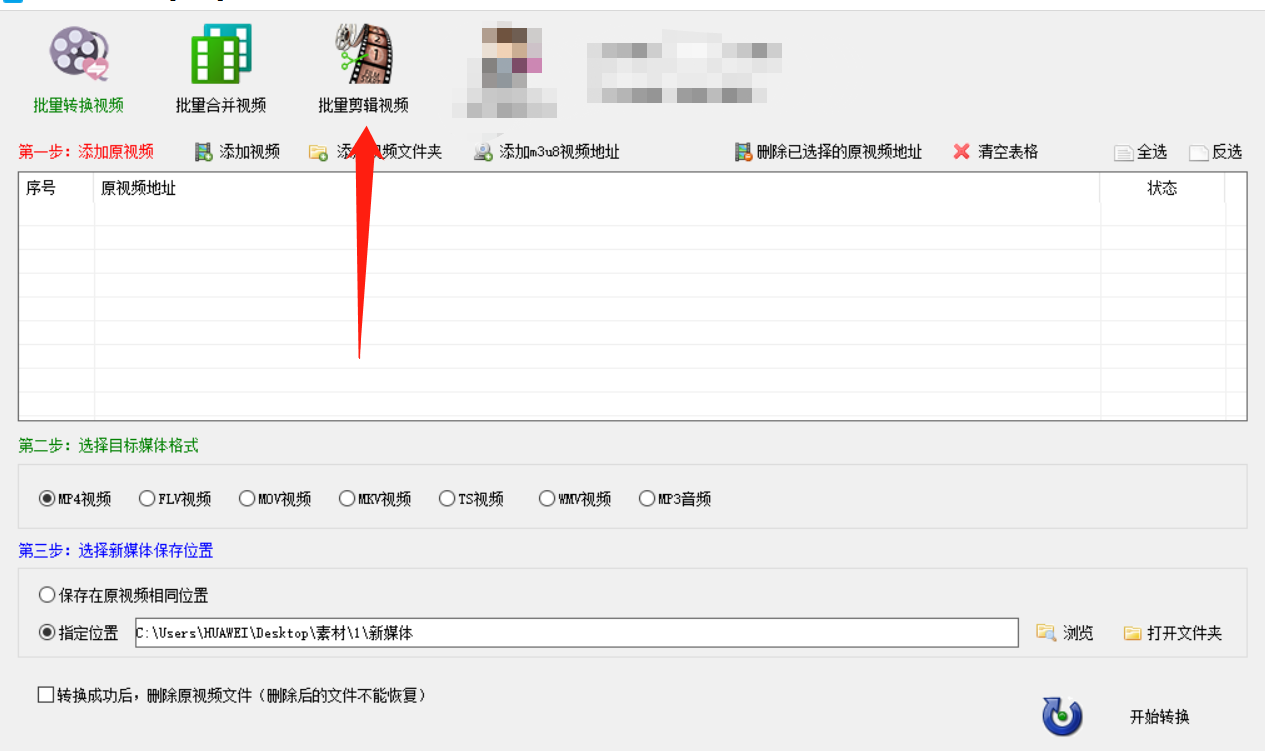The width and height of the screenshot is (1265, 751).
Task: Switch to 批量剪辑视频 tab label
Action: (364, 105)
